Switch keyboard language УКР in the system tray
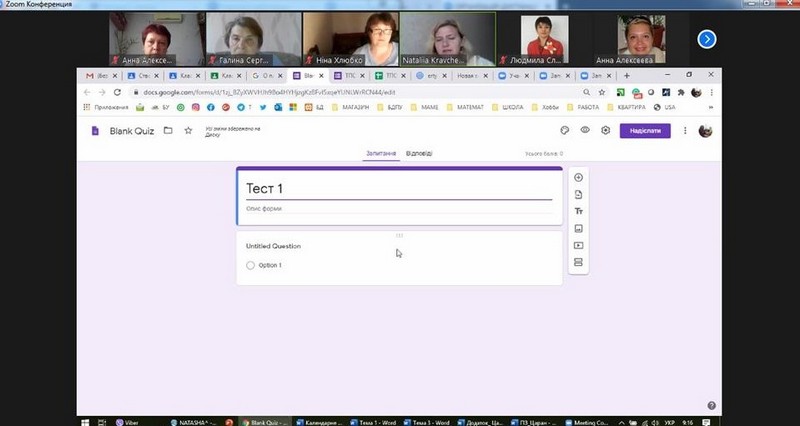The image size is (800, 426). click(669, 422)
